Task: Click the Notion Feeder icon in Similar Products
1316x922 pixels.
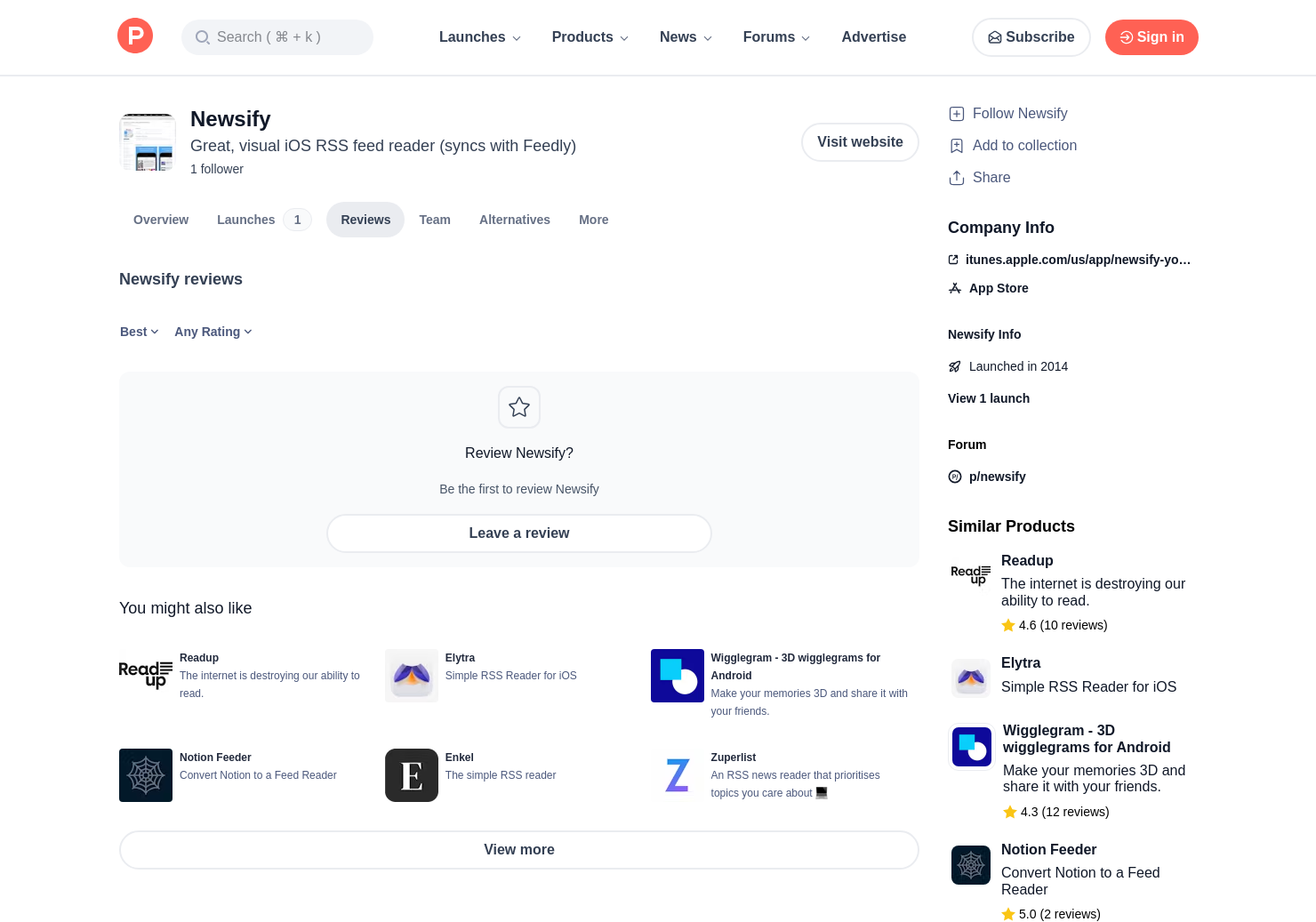Action: [x=971, y=865]
